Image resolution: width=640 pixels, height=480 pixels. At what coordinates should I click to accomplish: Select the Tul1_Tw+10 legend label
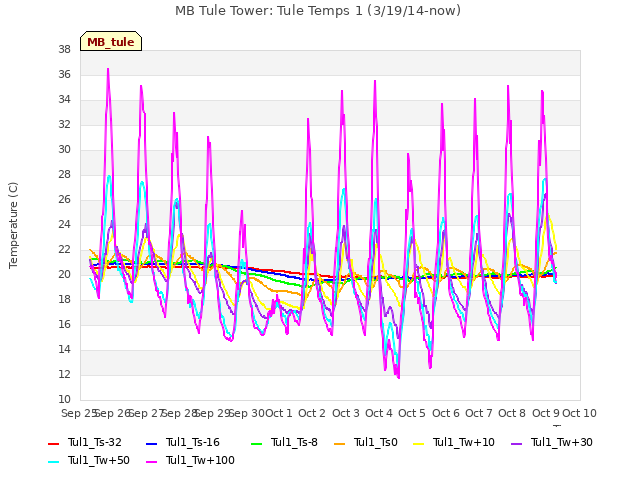[x=464, y=442]
